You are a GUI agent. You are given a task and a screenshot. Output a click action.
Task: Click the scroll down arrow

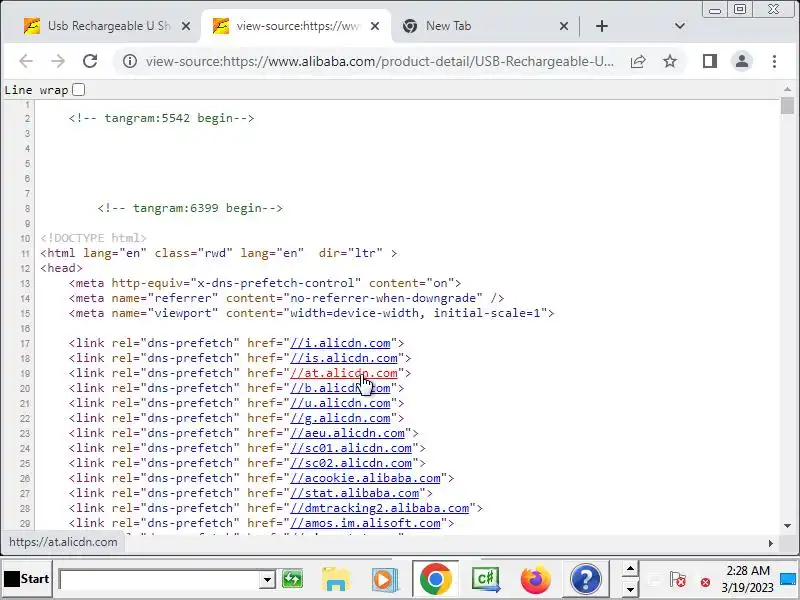(787, 526)
